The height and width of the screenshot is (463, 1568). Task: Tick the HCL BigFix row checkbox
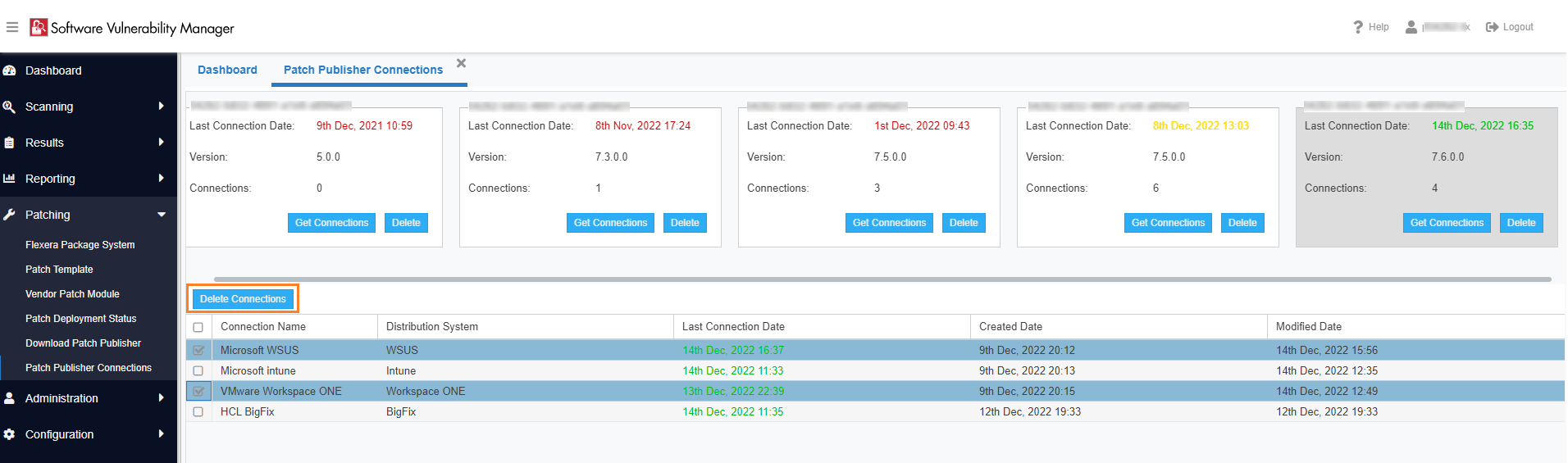[198, 411]
